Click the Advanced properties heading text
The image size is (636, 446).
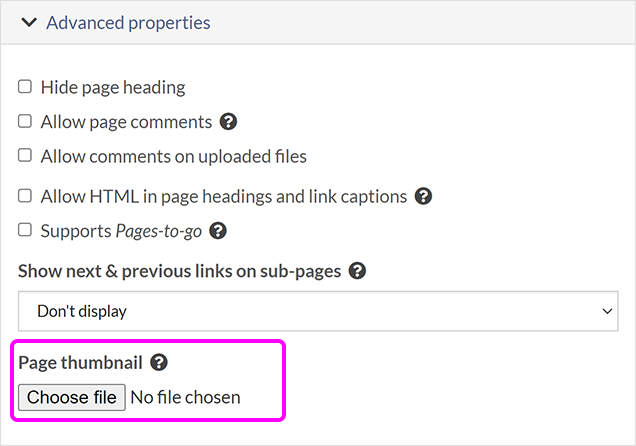(128, 22)
